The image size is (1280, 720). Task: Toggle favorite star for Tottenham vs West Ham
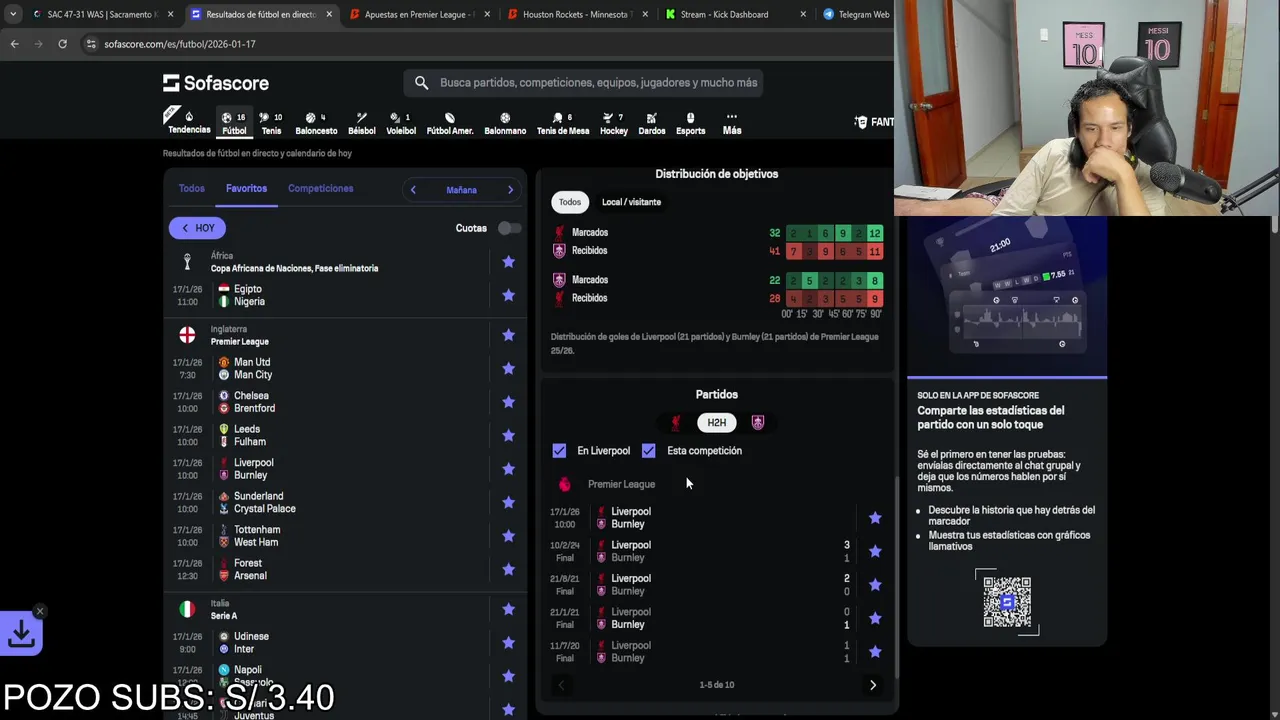click(508, 536)
